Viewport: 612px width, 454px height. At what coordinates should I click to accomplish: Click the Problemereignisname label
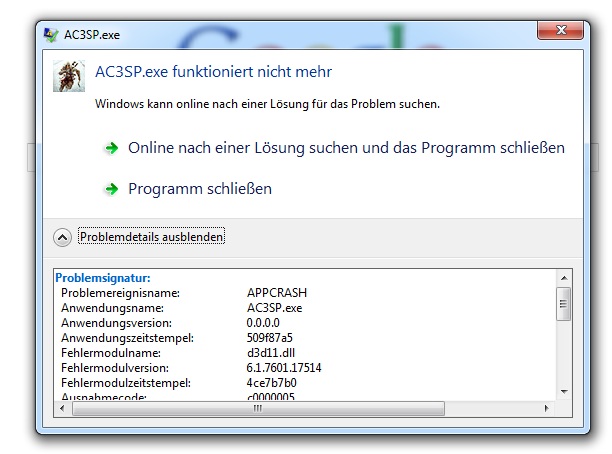120,293
